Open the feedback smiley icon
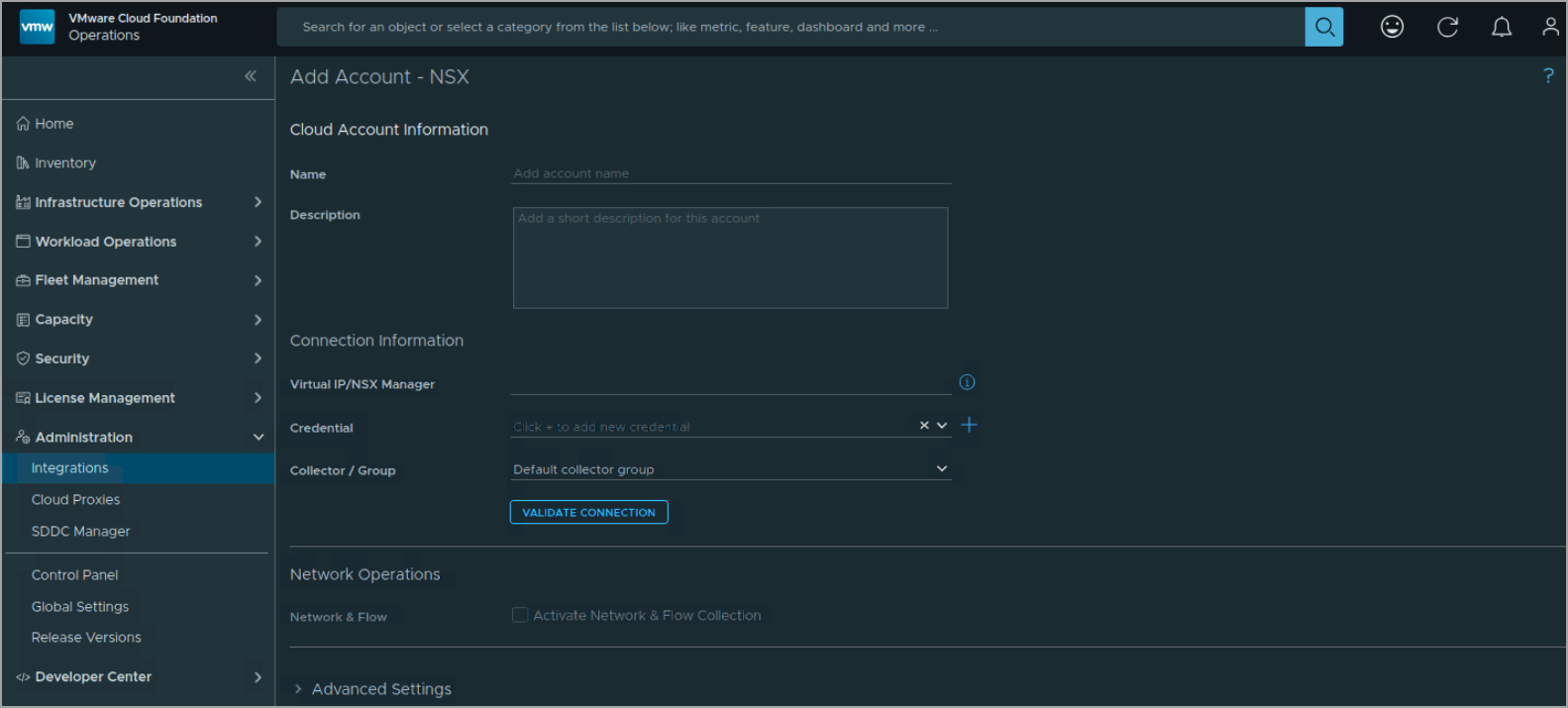The image size is (1568, 708). pos(1392,27)
